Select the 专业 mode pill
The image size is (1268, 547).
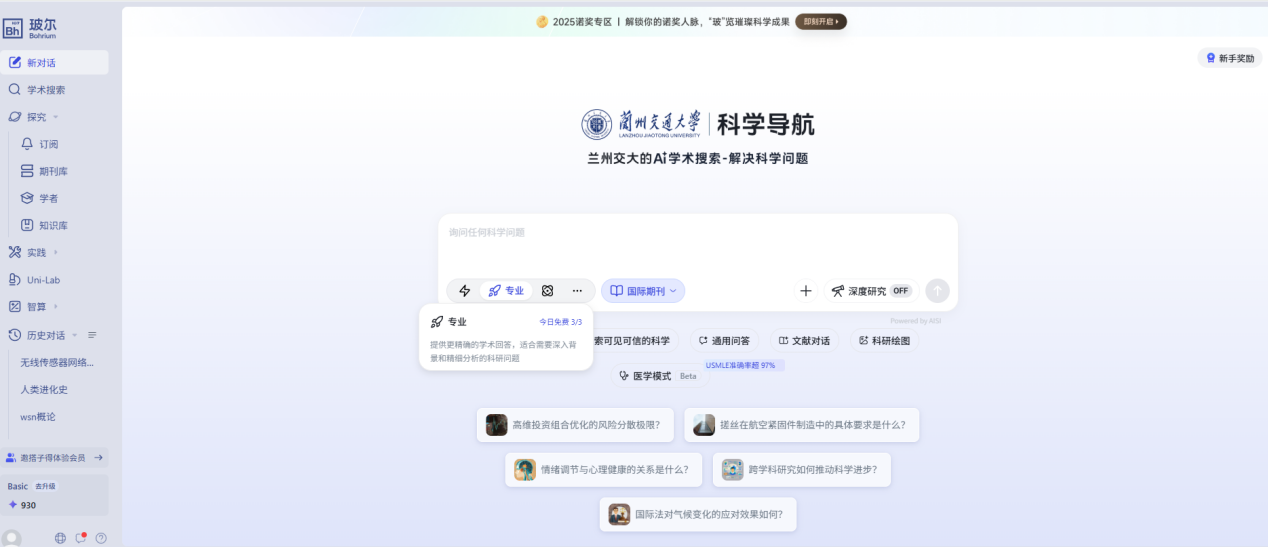(506, 291)
